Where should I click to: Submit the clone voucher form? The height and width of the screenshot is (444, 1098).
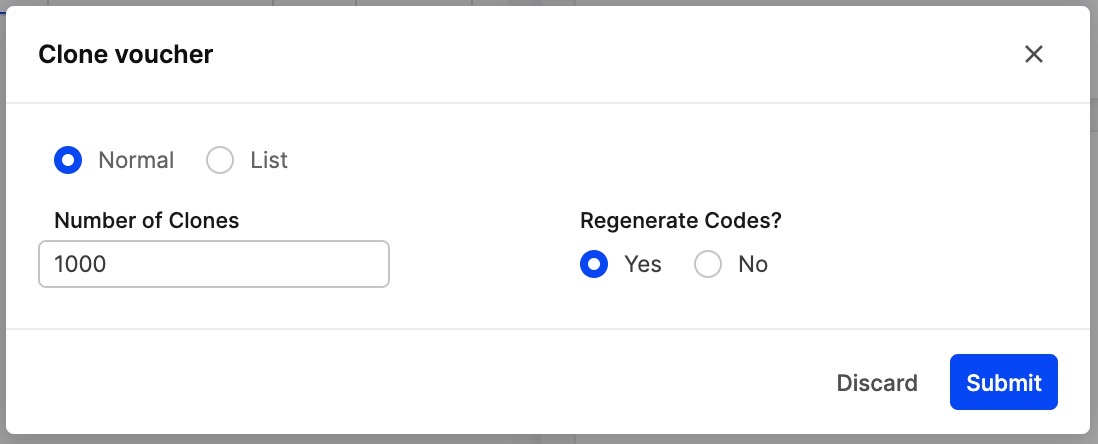click(1003, 382)
